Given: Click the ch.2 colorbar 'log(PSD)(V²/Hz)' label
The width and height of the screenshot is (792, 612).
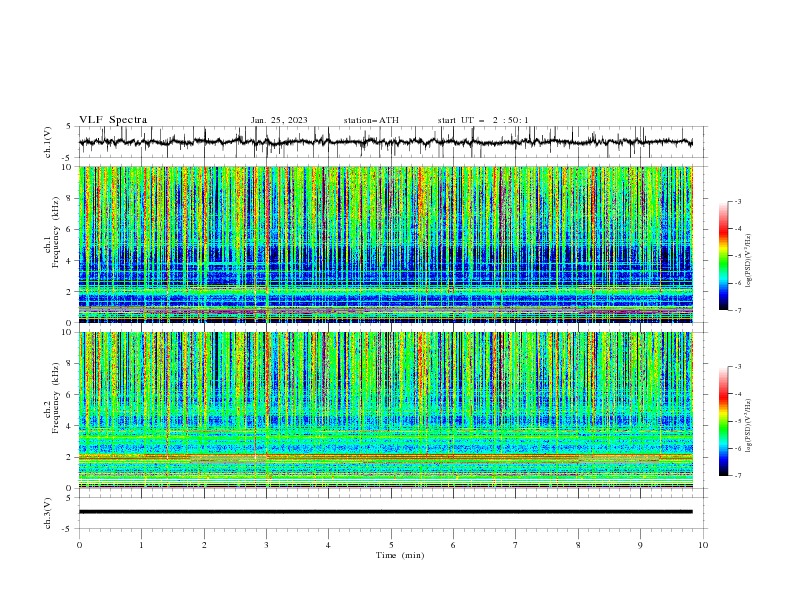Looking at the screenshot, I should pos(749,426).
